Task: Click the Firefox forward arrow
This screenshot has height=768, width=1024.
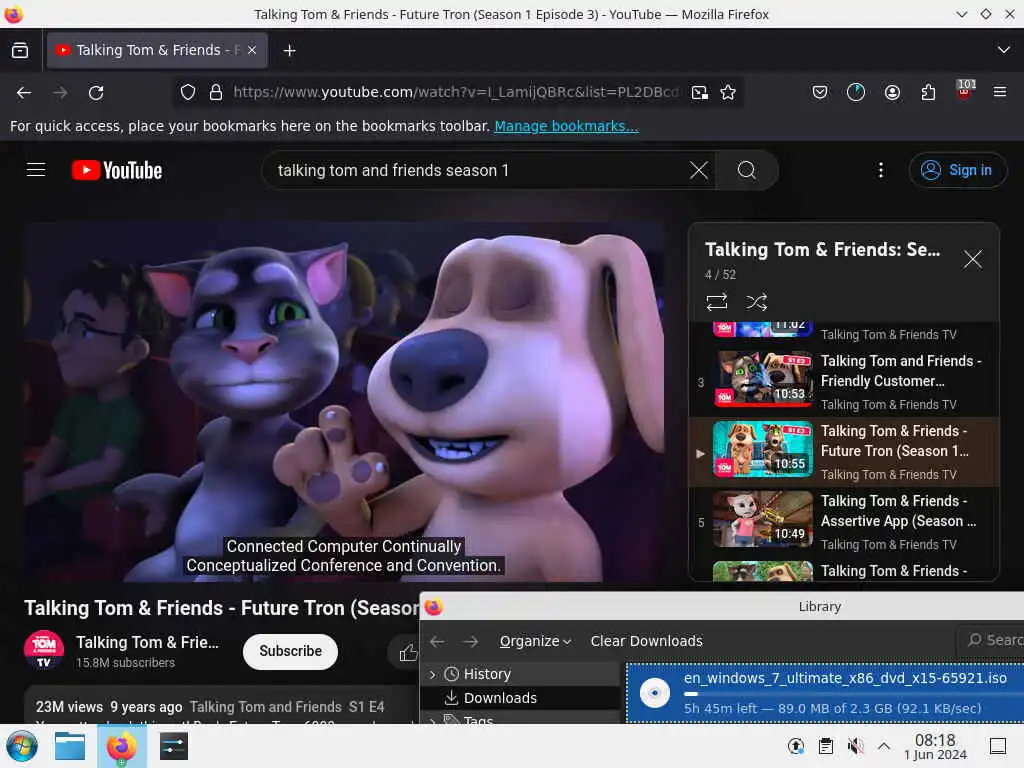Action: [60, 93]
